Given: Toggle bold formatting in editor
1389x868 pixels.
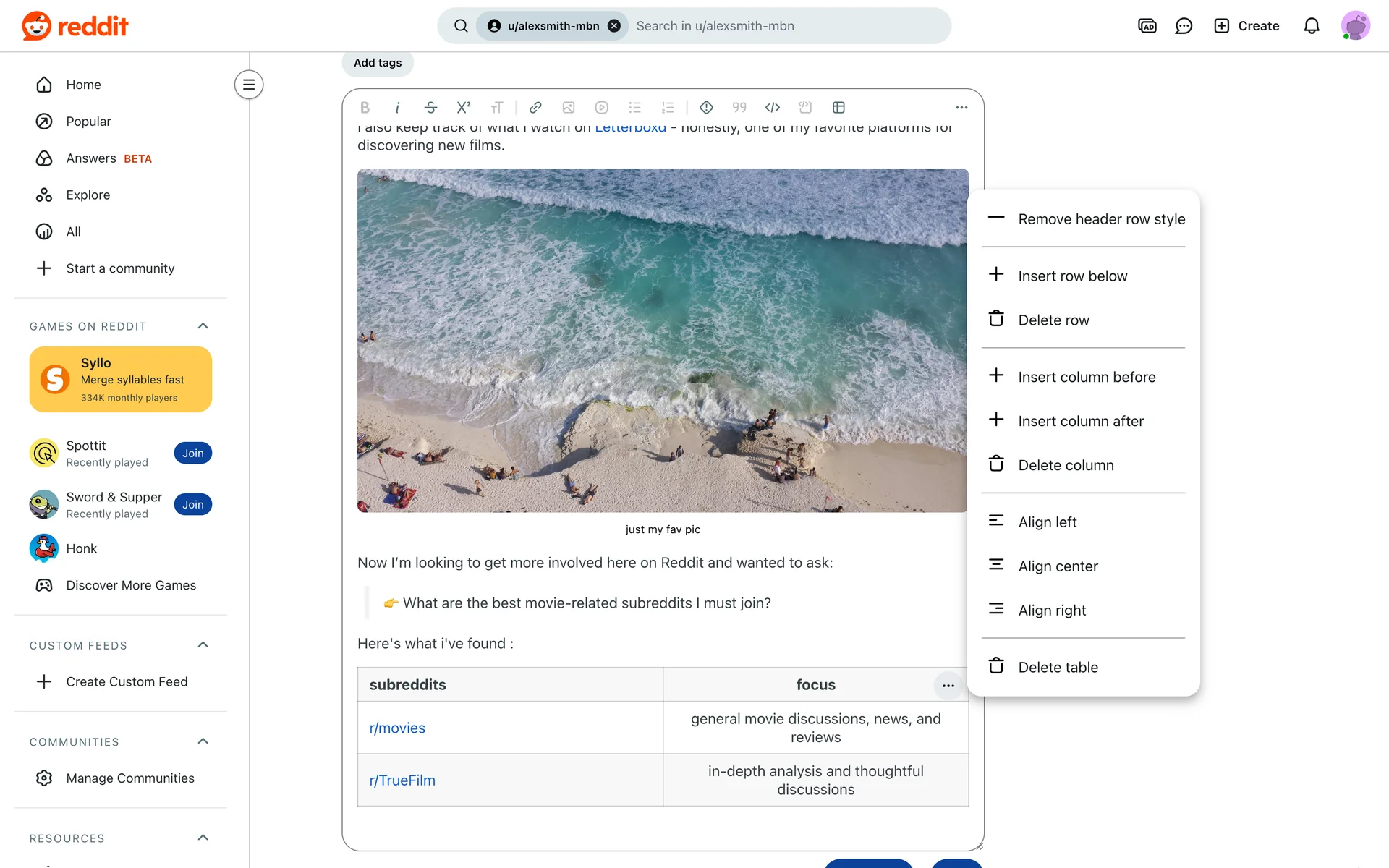Looking at the screenshot, I should coord(365,108).
